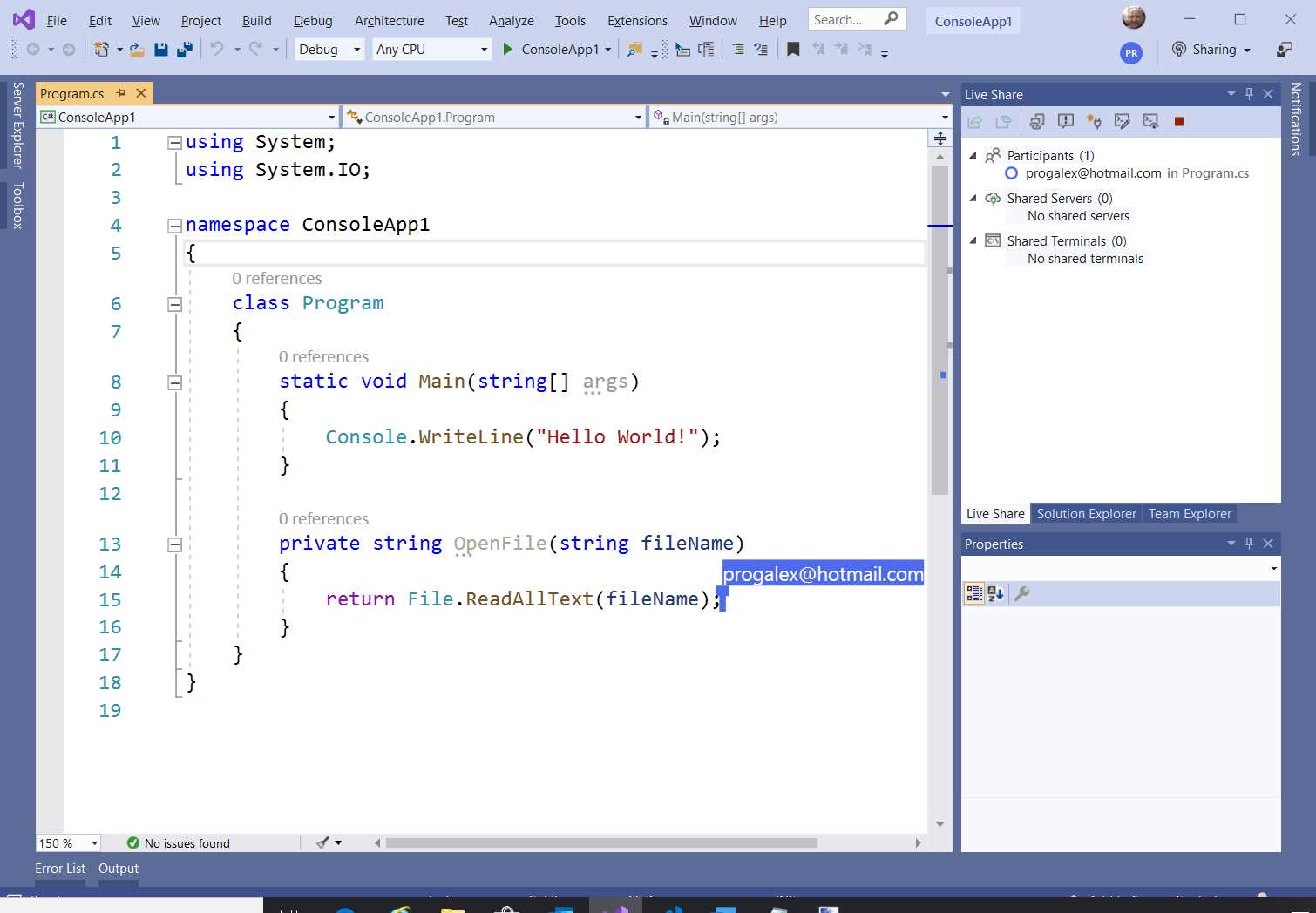1316x913 pixels.
Task: Stop the Live Share collaboration session
Action: pyautogui.click(x=1179, y=121)
